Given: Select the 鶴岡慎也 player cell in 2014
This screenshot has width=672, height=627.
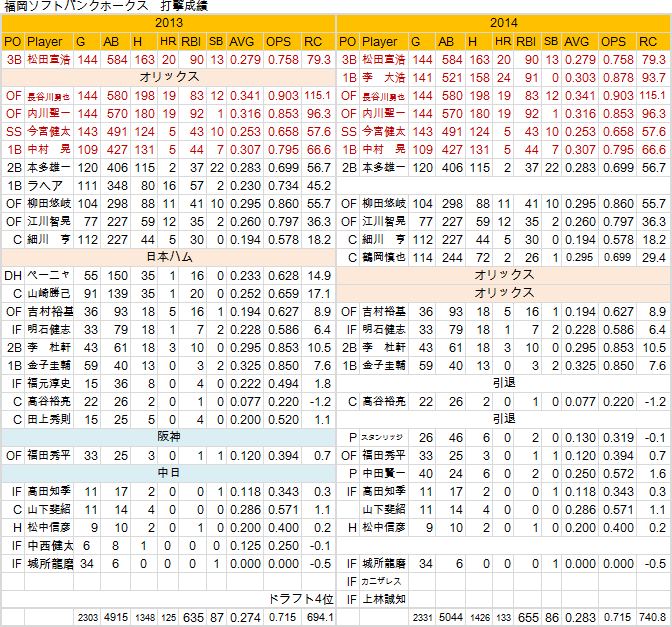Looking at the screenshot, I should [384, 258].
